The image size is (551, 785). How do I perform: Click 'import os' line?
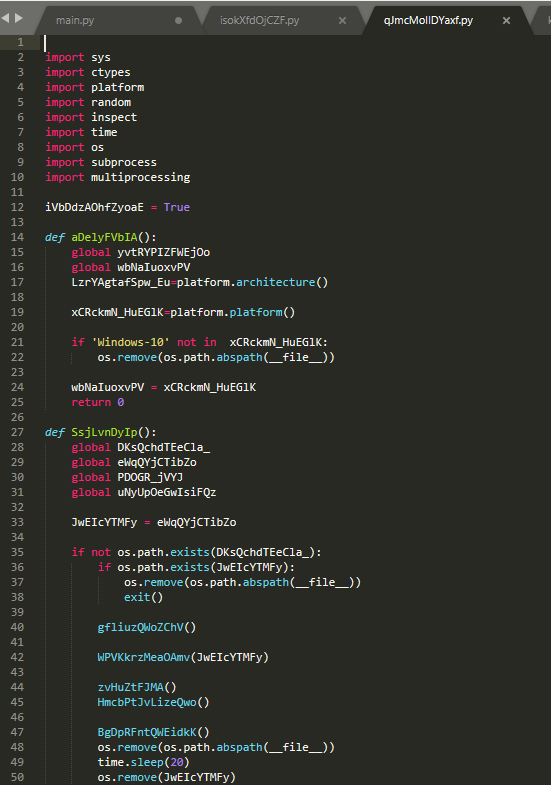point(75,147)
